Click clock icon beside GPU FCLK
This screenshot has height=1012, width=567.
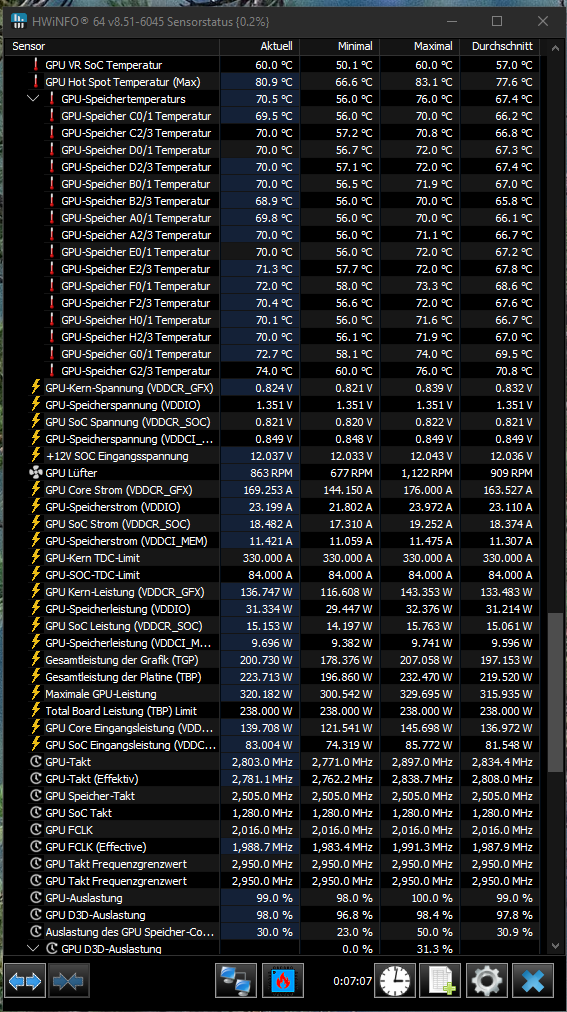coord(36,830)
